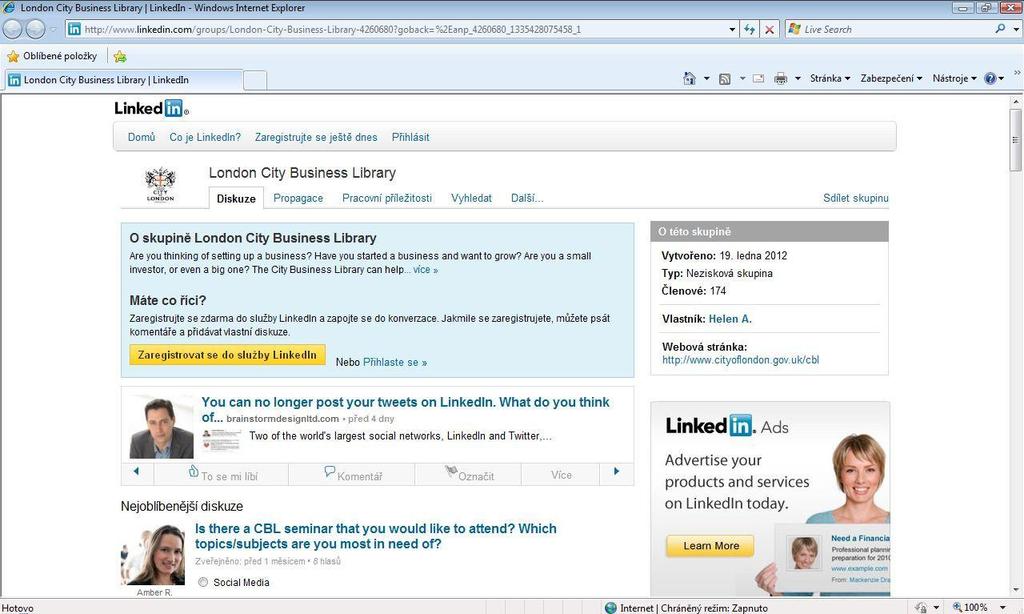Open the Stránka menu dropdown
Viewport: 1024px width, 614px height.
(830, 78)
